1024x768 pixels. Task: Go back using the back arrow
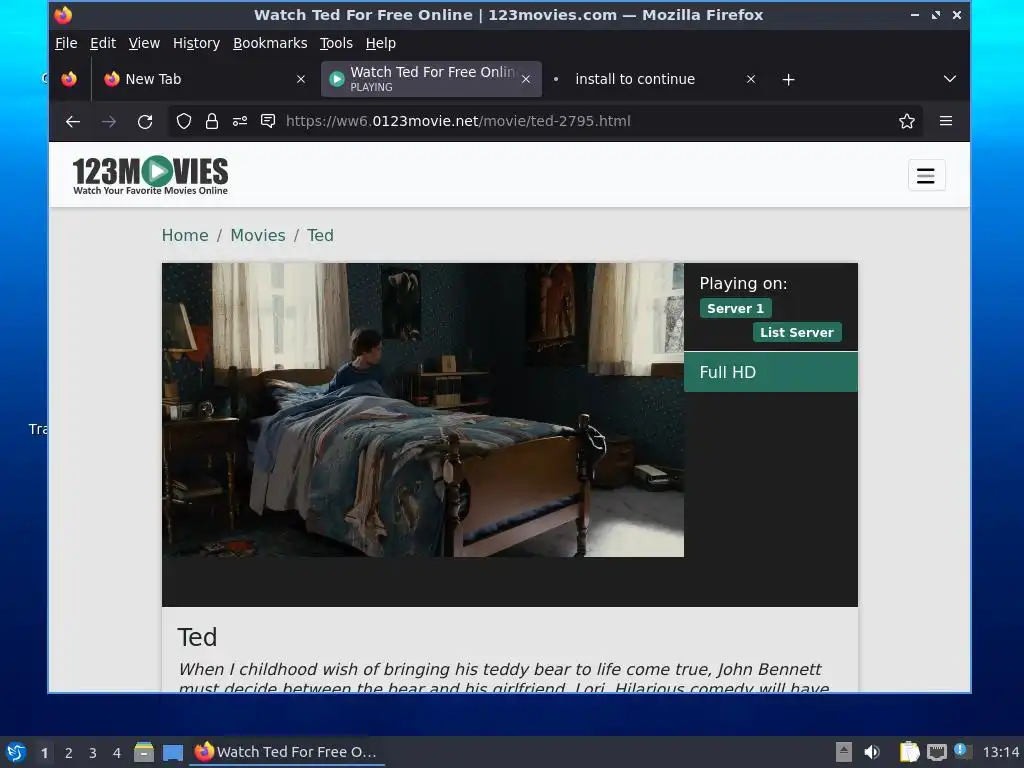(72, 121)
